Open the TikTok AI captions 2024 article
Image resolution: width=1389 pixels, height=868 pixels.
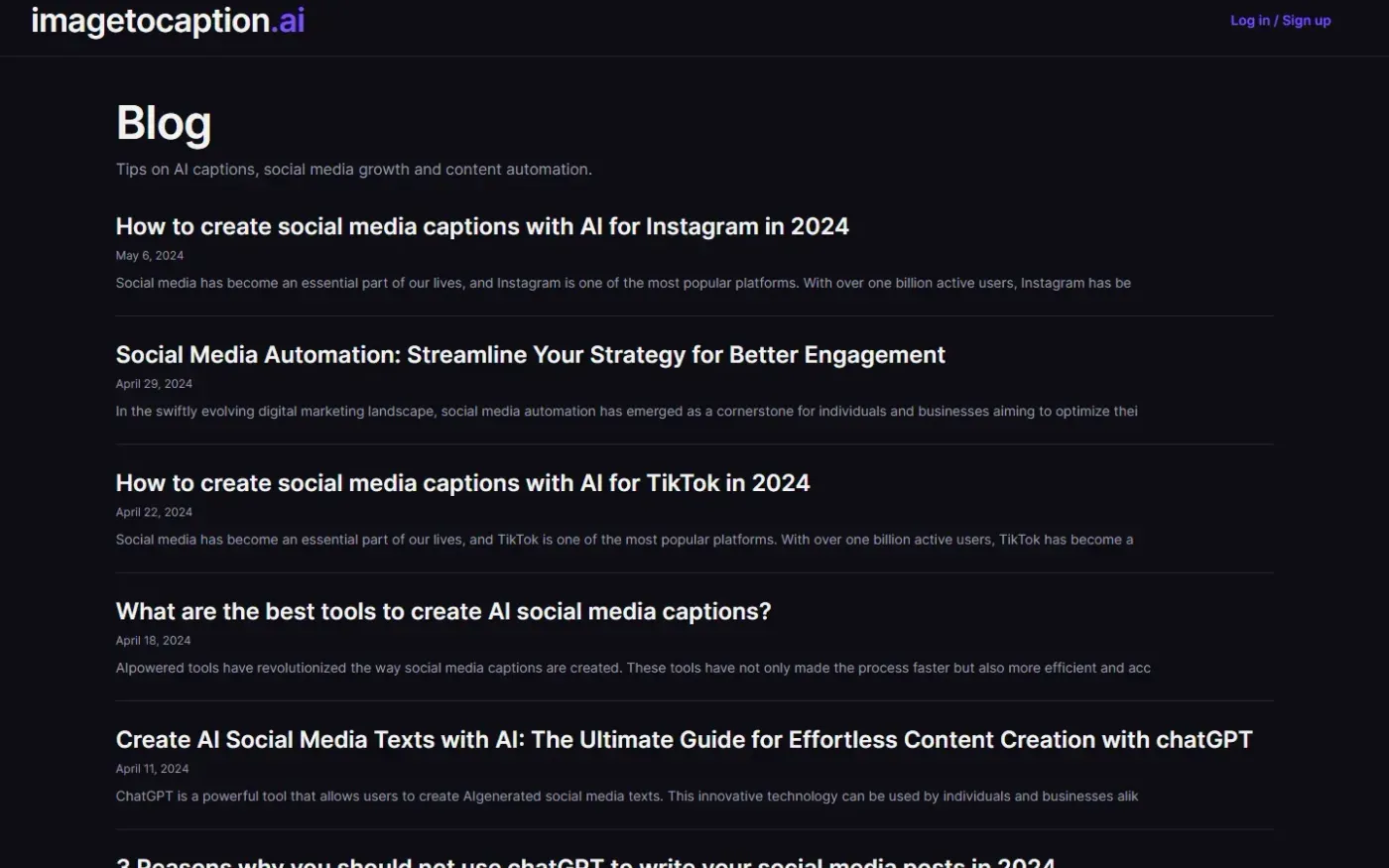[x=462, y=483]
